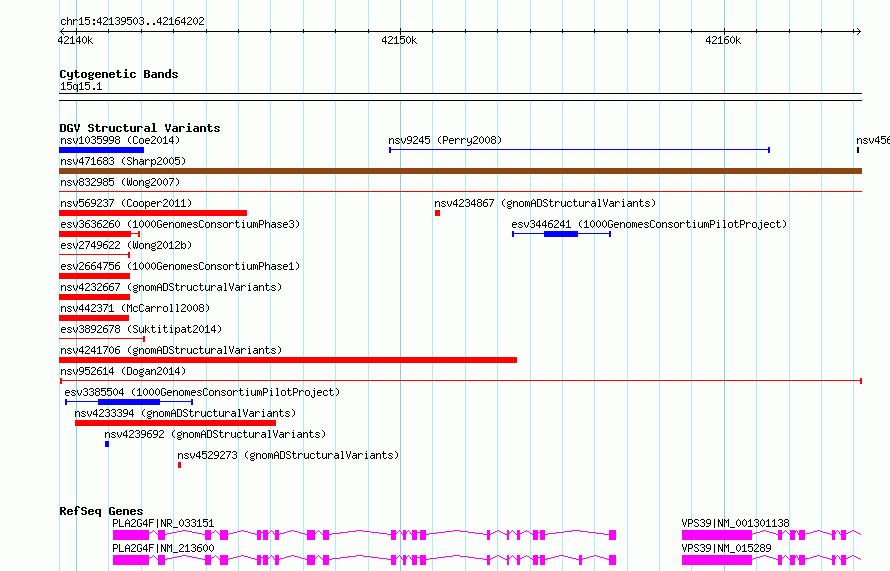
Task: Click the VPS39|NM_001301138 gene label
Action: click(736, 523)
